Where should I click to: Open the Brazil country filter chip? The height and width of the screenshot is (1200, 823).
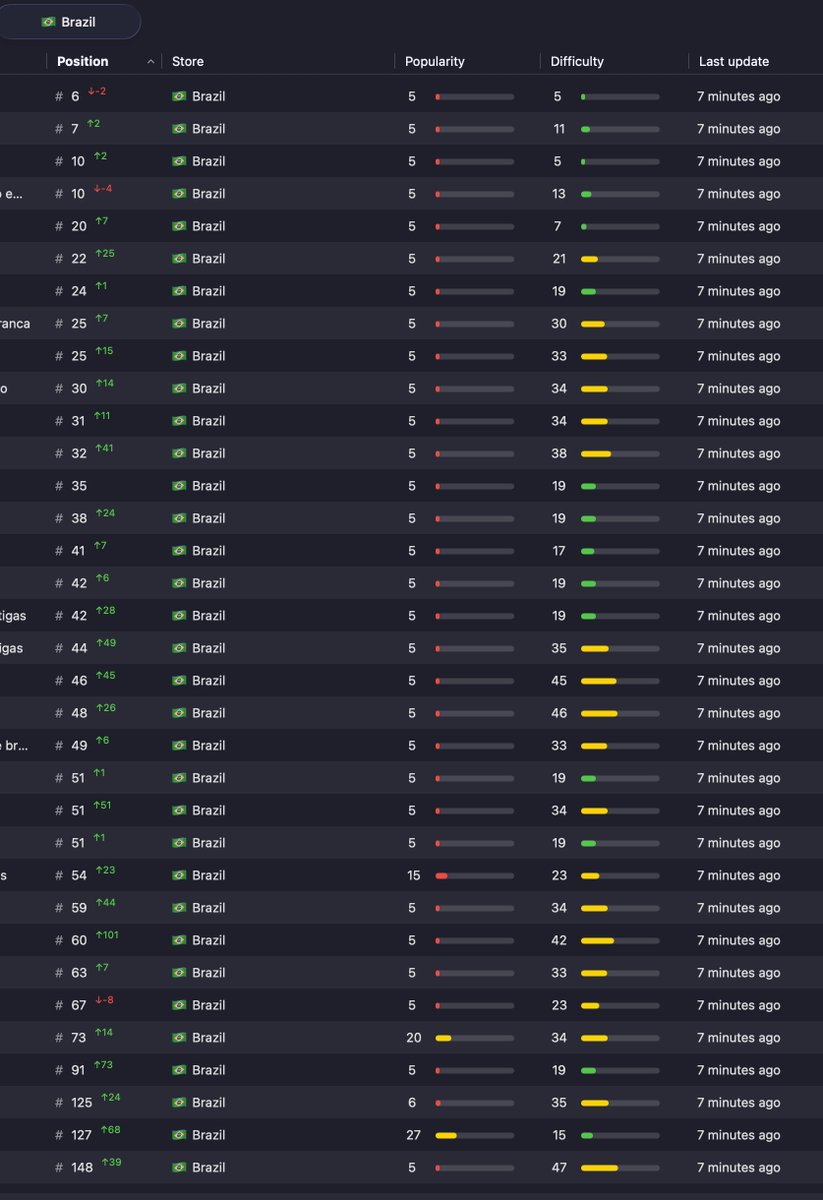(68, 22)
